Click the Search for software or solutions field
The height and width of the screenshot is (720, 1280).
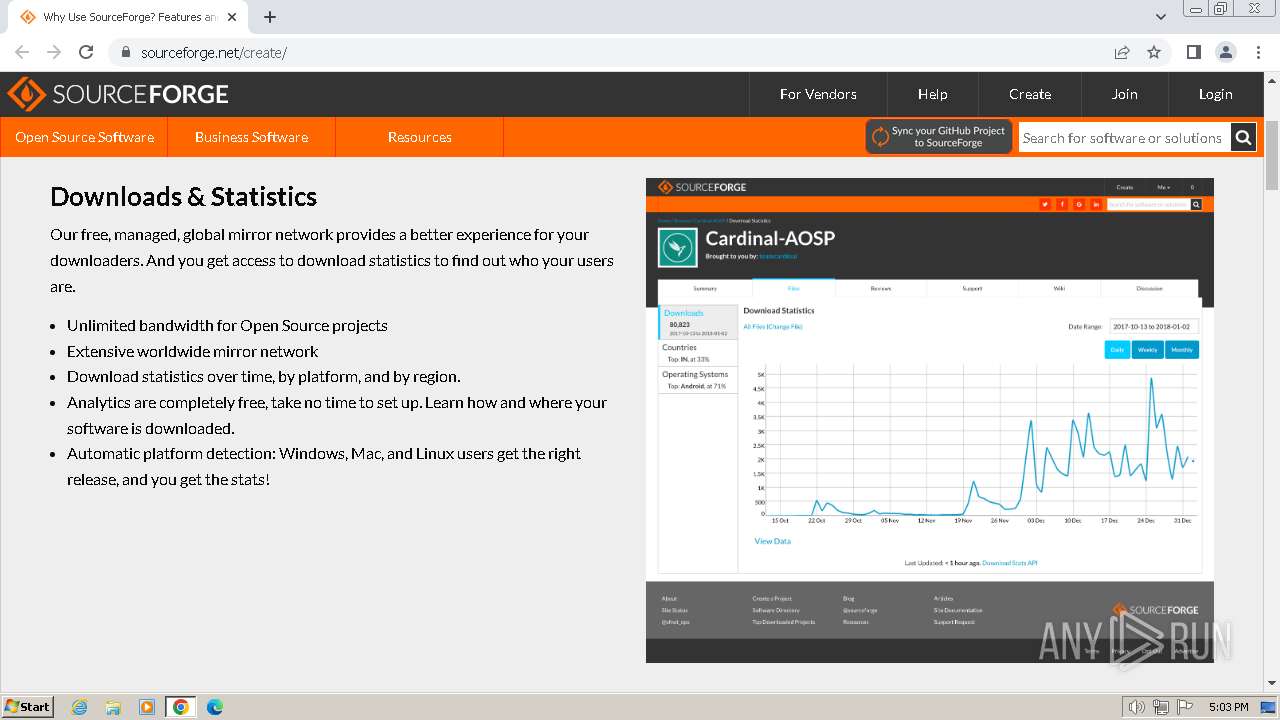point(1123,138)
